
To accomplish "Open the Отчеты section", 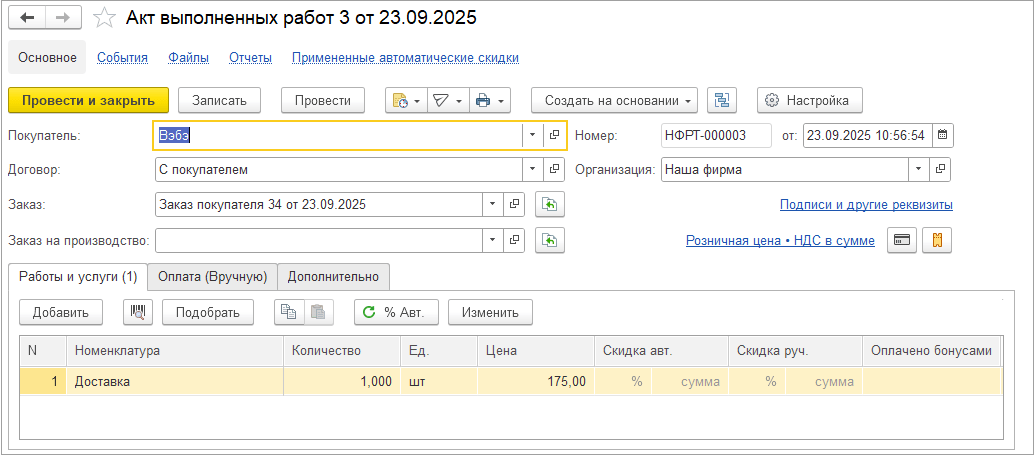I will 251,57.
